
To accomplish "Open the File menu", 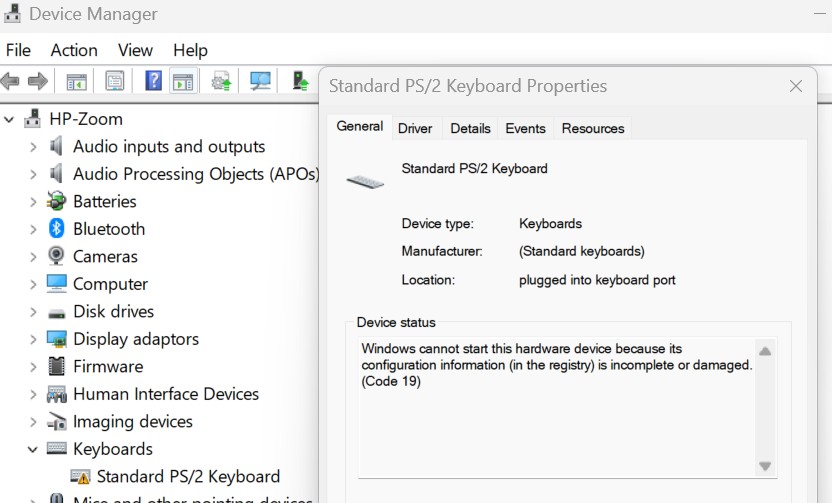I will [19, 50].
